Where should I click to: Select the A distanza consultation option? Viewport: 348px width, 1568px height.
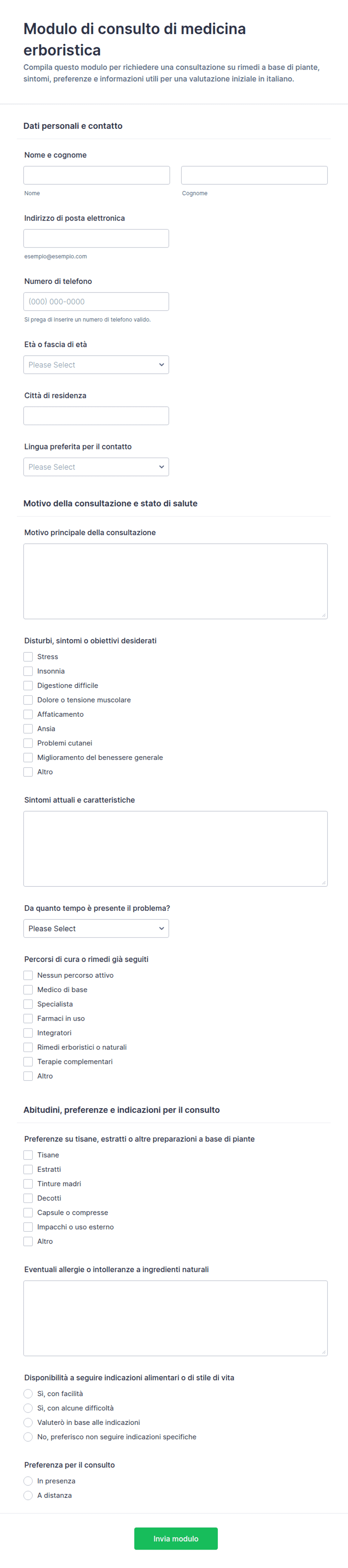[28, 1496]
